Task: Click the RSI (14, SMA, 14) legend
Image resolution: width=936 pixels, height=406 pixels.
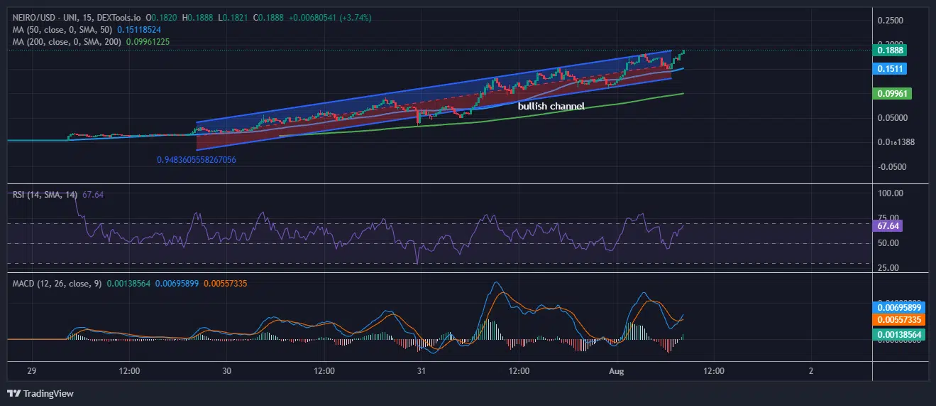Action: [43, 195]
